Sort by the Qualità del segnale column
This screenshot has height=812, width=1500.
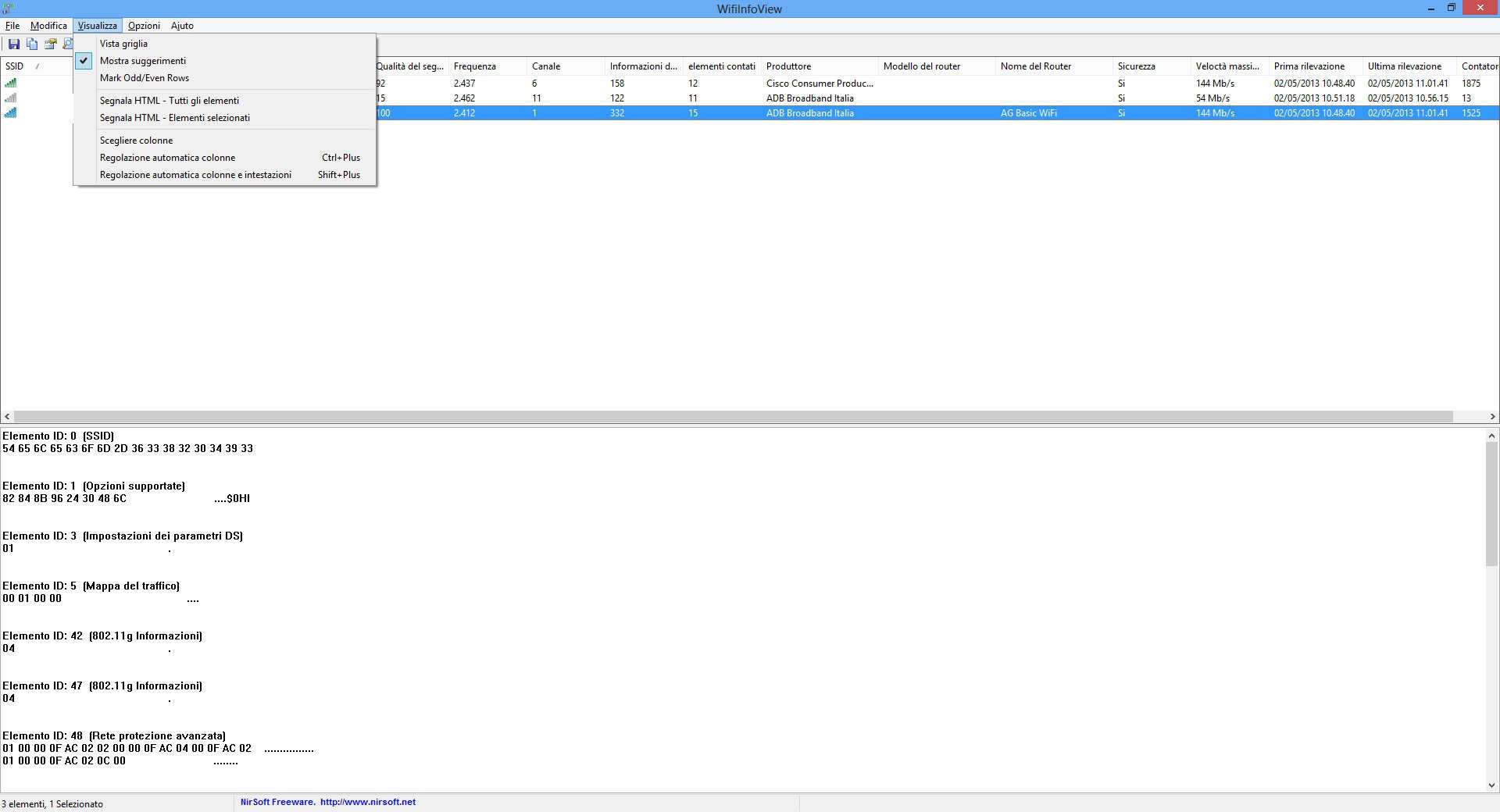coord(412,66)
